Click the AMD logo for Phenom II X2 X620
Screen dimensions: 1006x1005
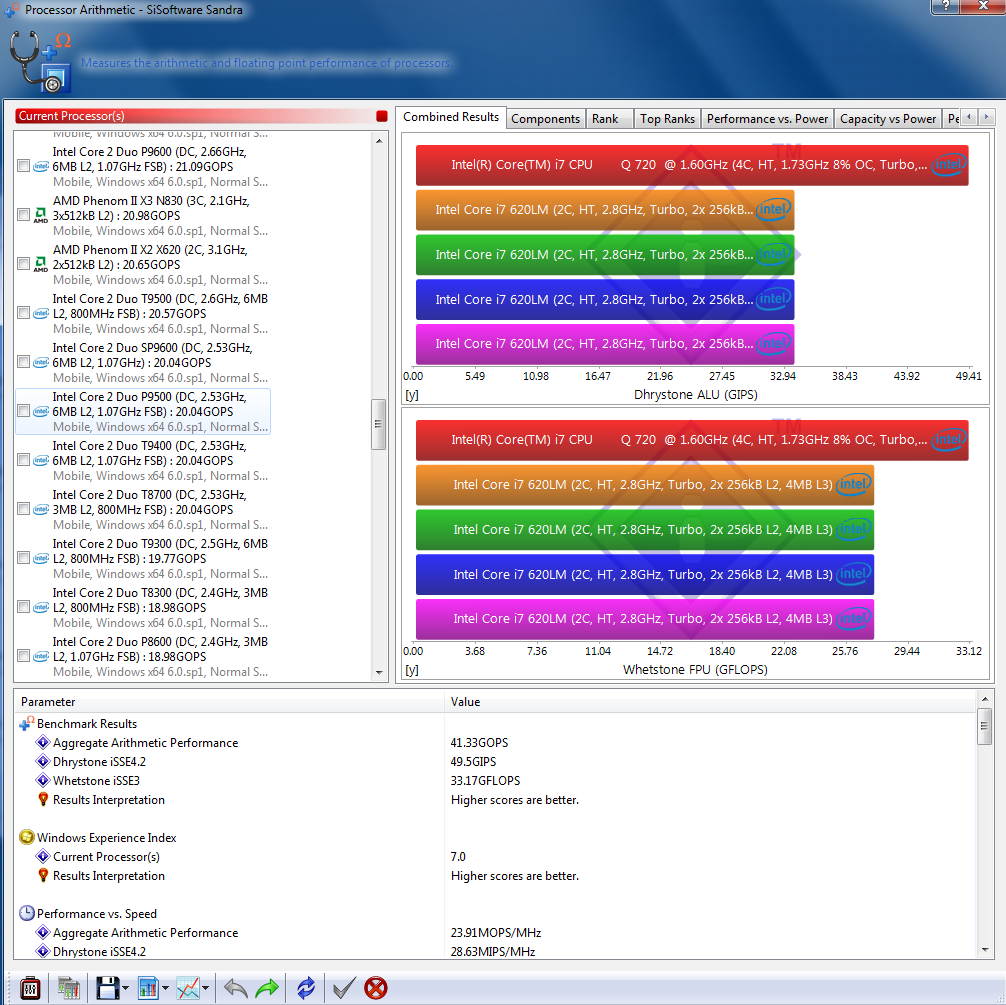click(x=40, y=264)
